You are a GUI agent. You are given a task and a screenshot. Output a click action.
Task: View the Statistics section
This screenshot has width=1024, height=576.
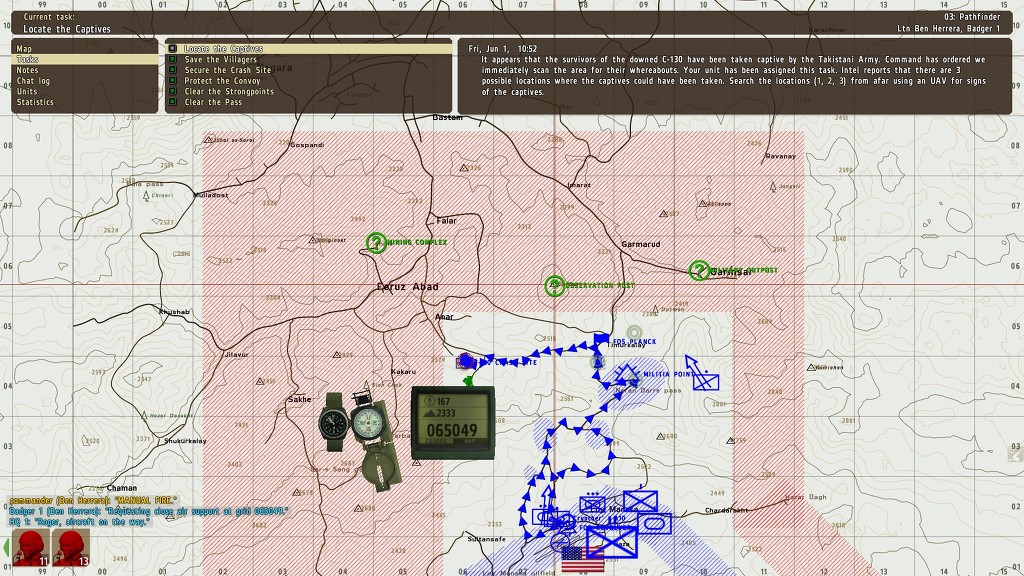coord(35,102)
